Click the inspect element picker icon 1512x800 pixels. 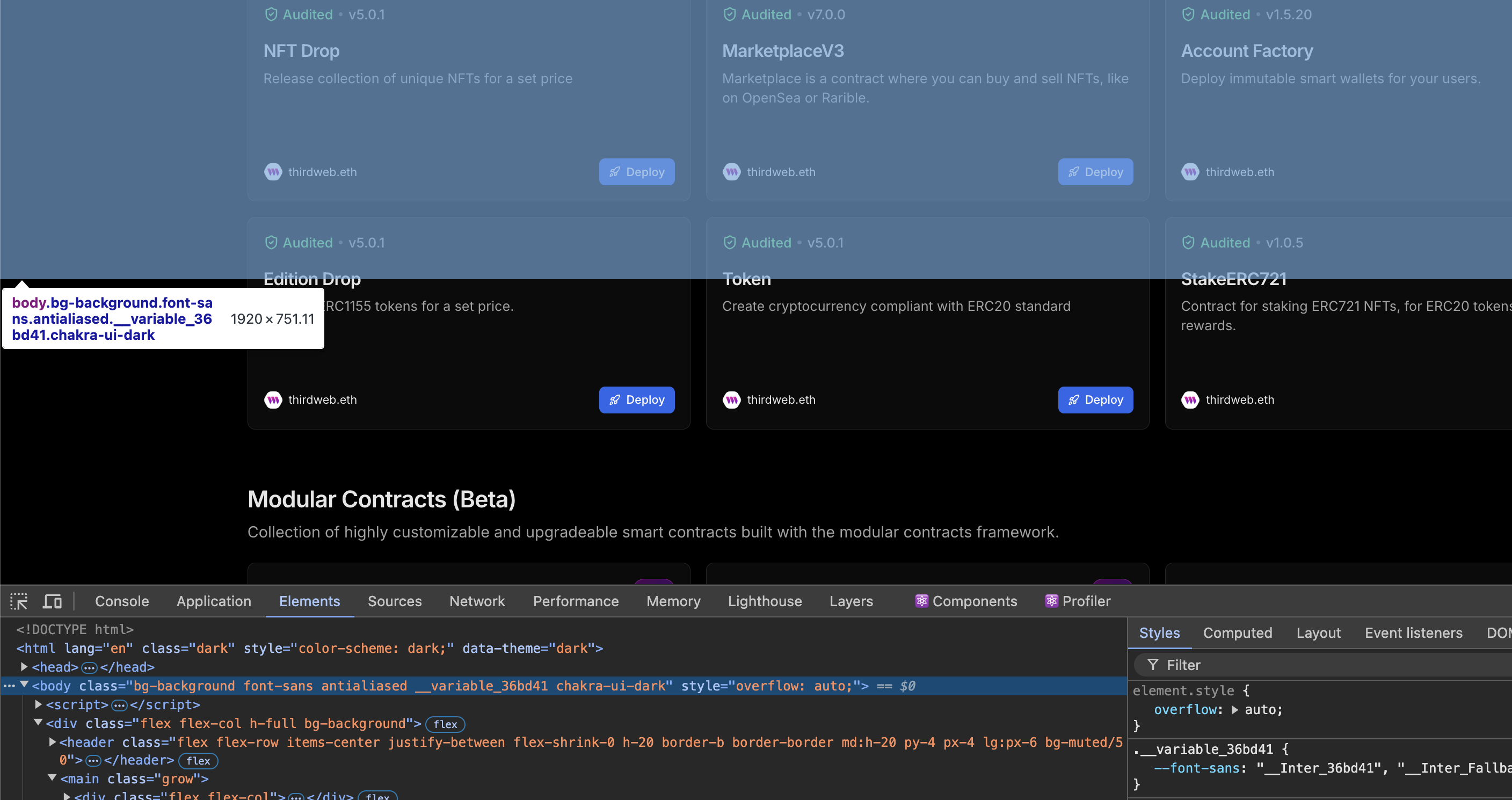point(19,601)
